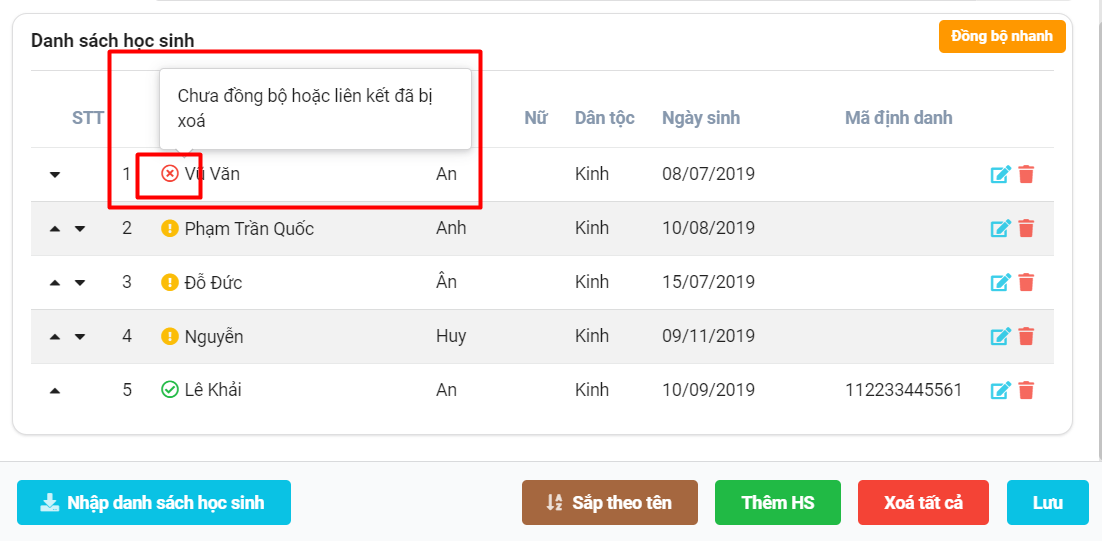1102x541 pixels.
Task: Remove Lê Khải An using trash icon
Action: pos(1026,391)
